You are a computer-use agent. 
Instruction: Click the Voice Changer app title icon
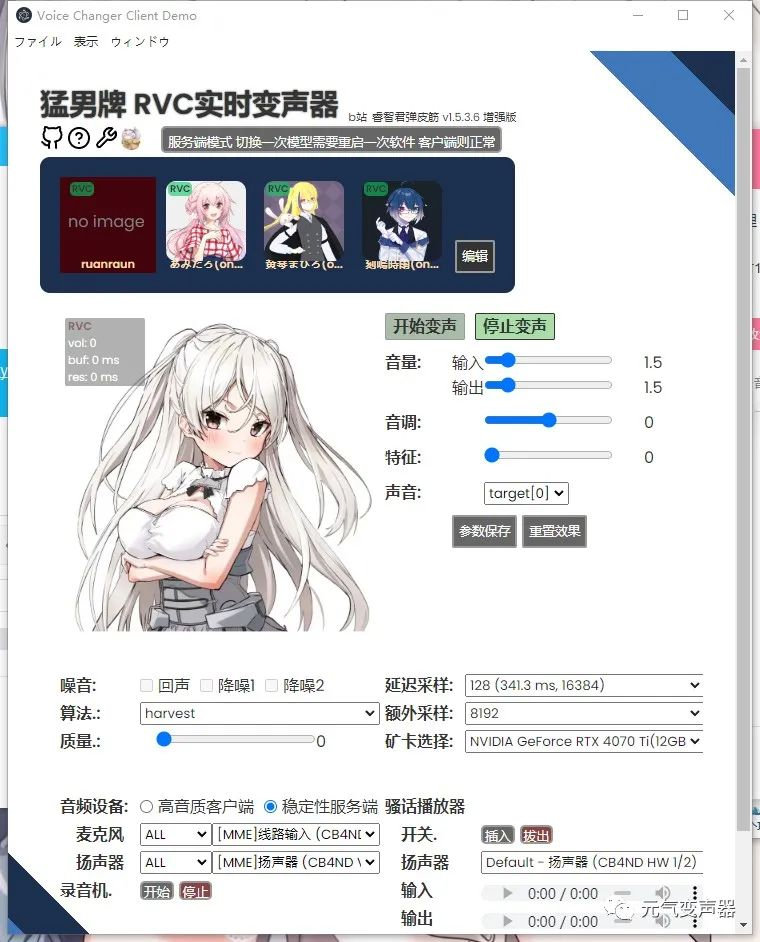click(23, 15)
